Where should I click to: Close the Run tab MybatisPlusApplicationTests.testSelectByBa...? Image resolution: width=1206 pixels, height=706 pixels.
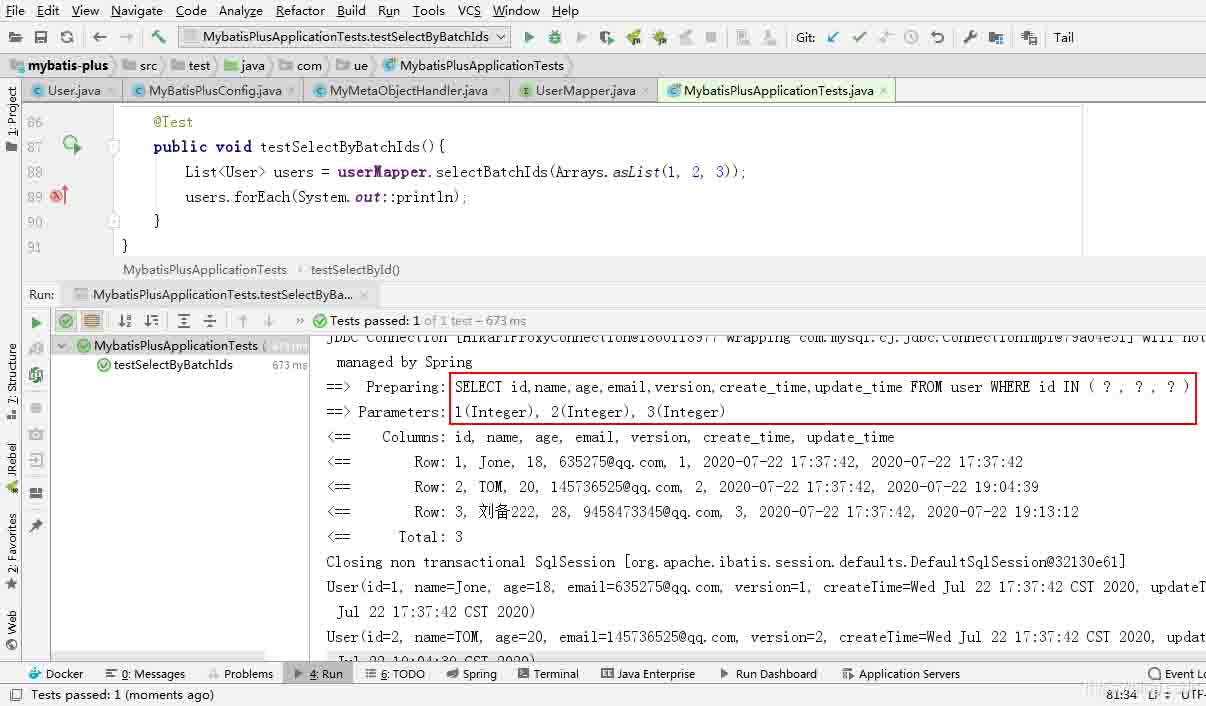click(365, 295)
